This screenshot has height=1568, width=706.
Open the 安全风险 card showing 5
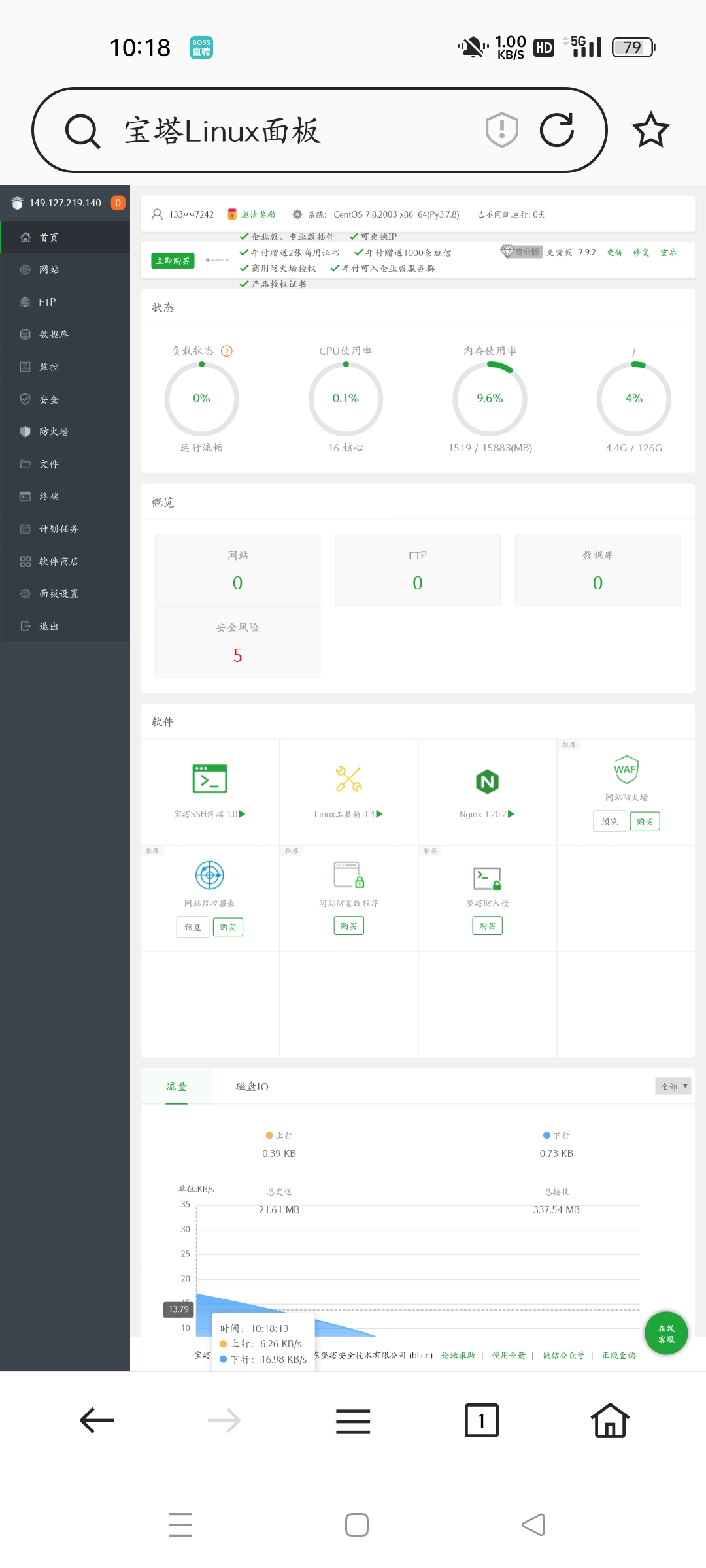point(238,642)
